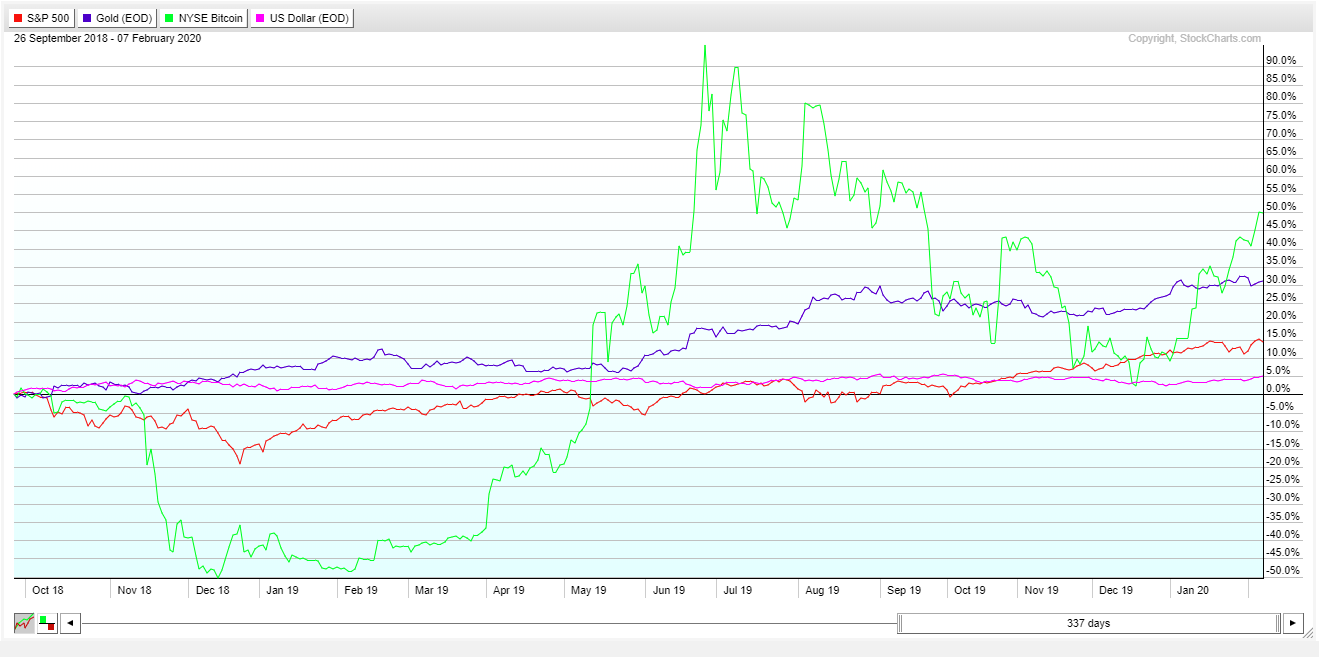Screen dimensions: 1319x657
Task: Click the '50.0%' axis label
Action: click(x=1281, y=206)
